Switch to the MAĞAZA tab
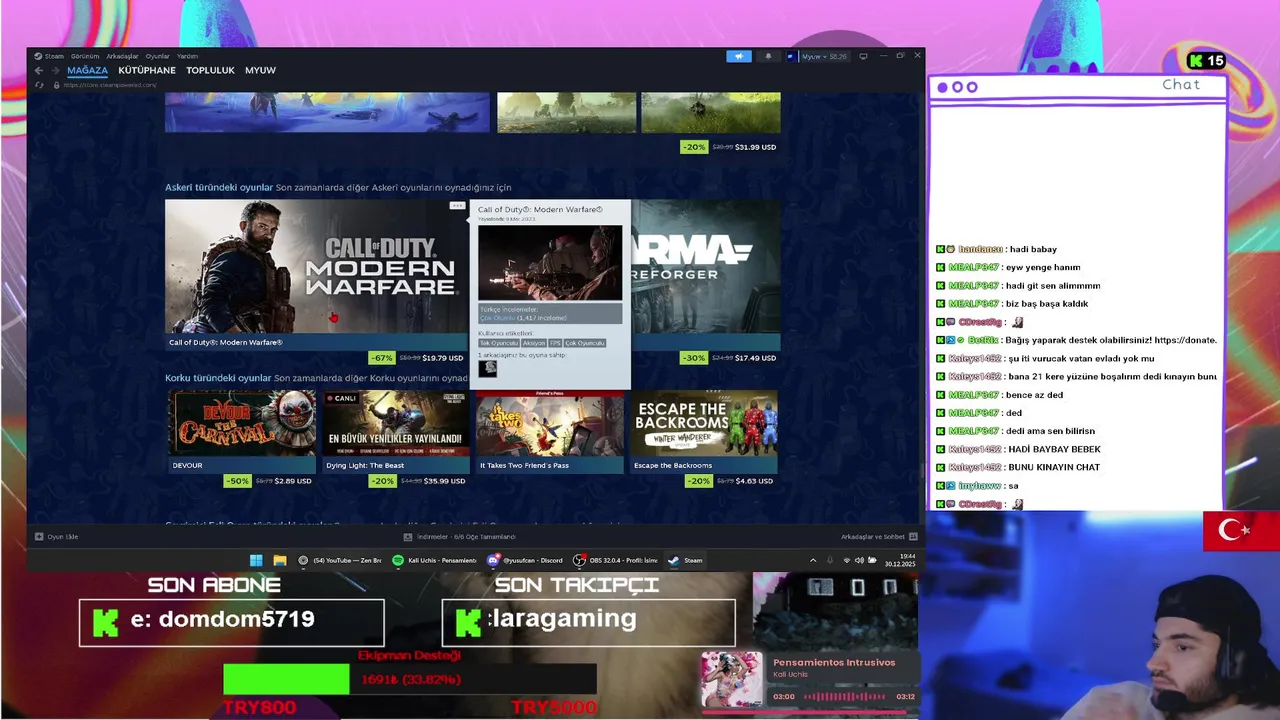 pyautogui.click(x=87, y=70)
